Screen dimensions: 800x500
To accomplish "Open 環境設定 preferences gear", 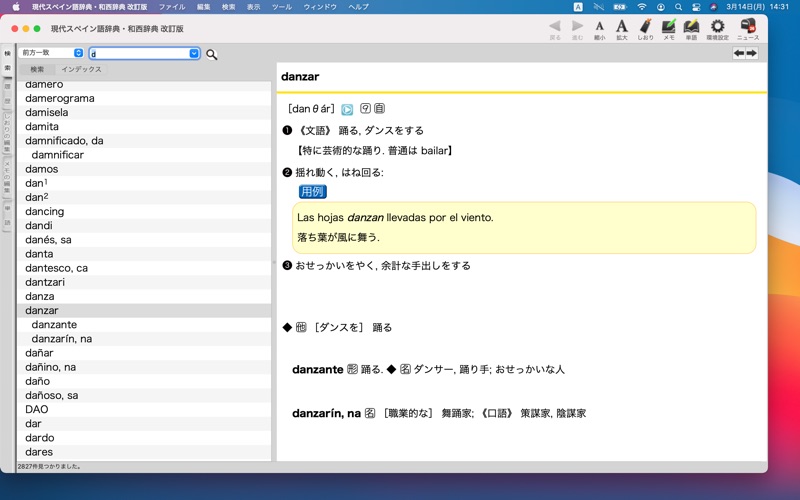I will pyautogui.click(x=717, y=27).
